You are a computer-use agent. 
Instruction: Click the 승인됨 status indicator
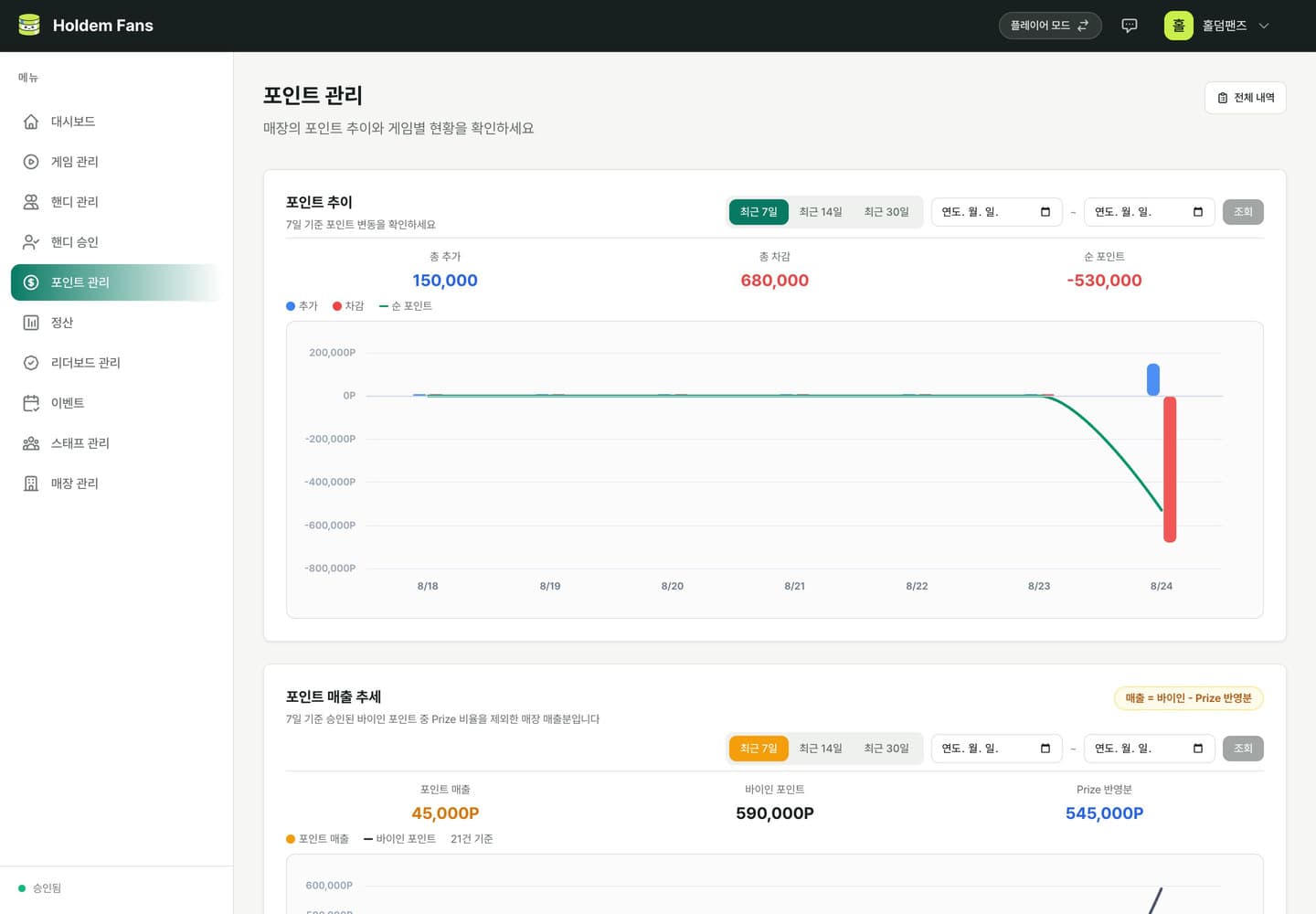coord(40,888)
